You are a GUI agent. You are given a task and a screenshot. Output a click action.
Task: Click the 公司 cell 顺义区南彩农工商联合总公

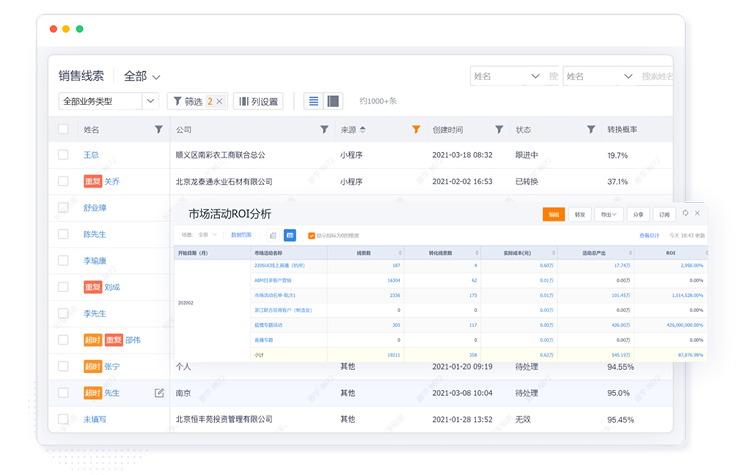click(221, 155)
